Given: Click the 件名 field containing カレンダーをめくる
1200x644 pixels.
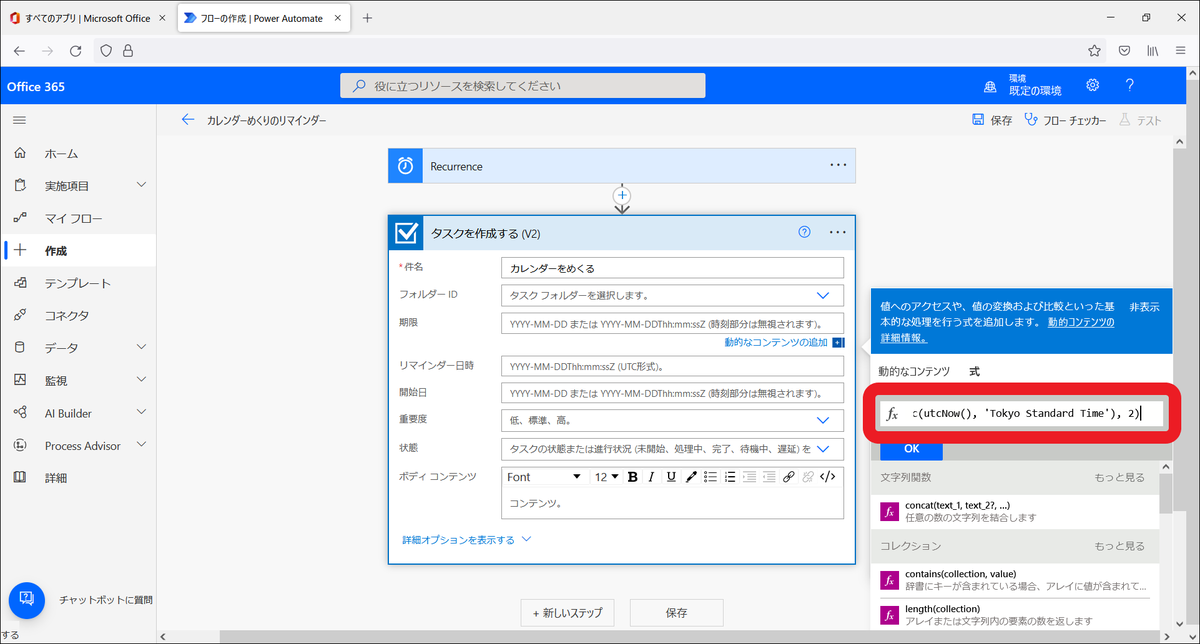Looking at the screenshot, I should point(671,267).
